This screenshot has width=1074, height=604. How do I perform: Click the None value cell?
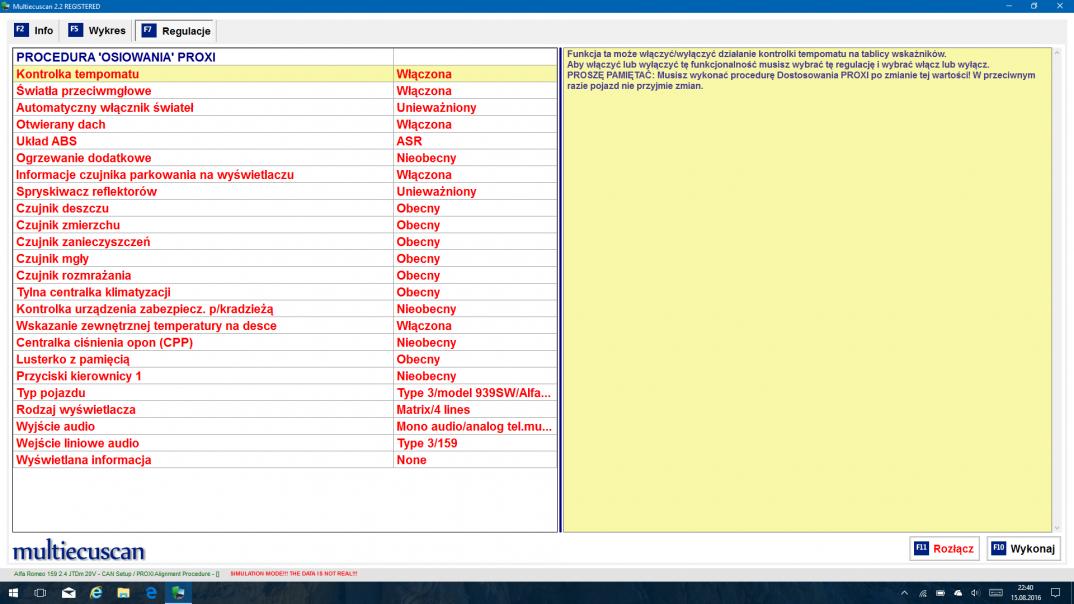(x=475, y=460)
